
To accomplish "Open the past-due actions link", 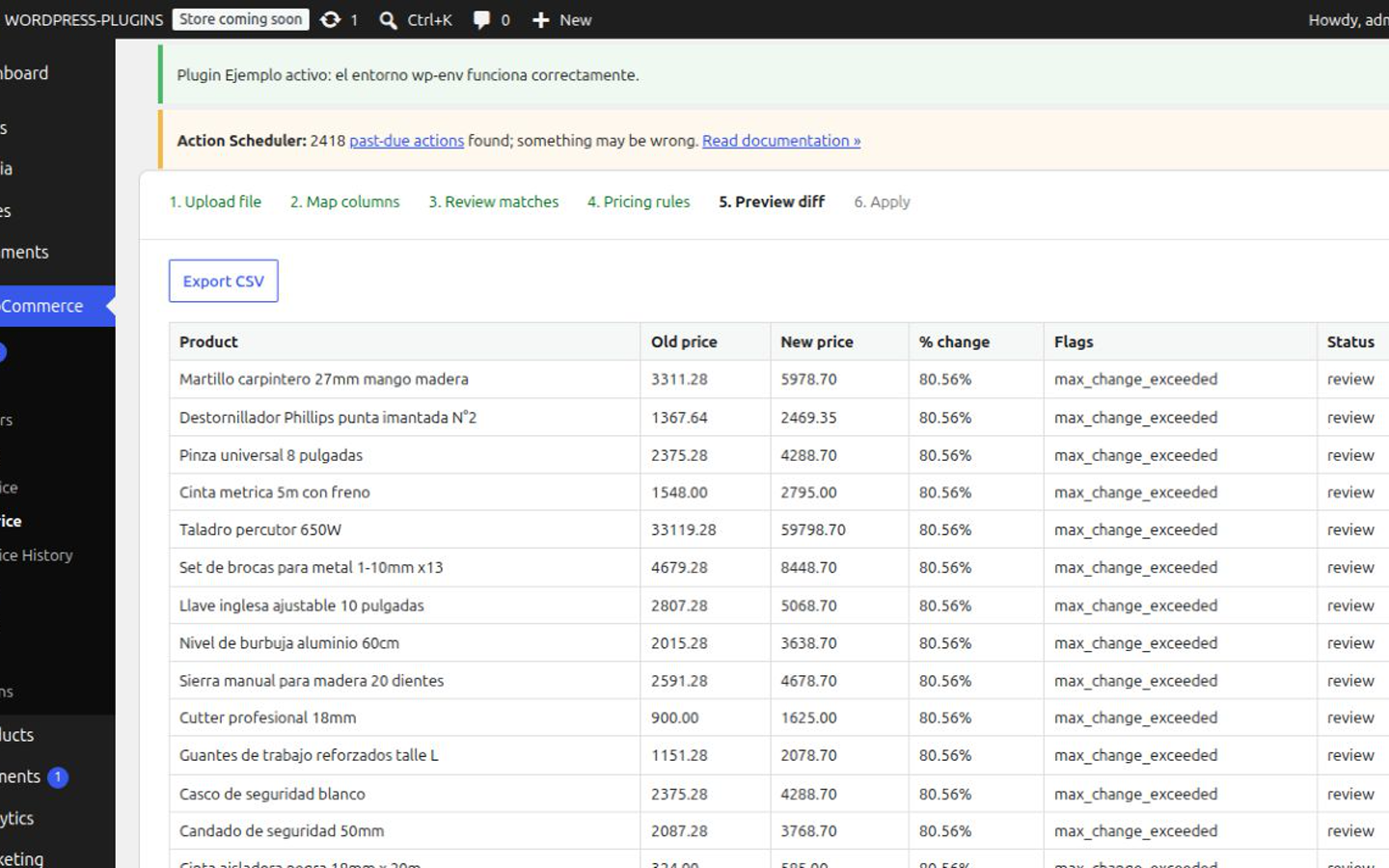I will [x=406, y=141].
